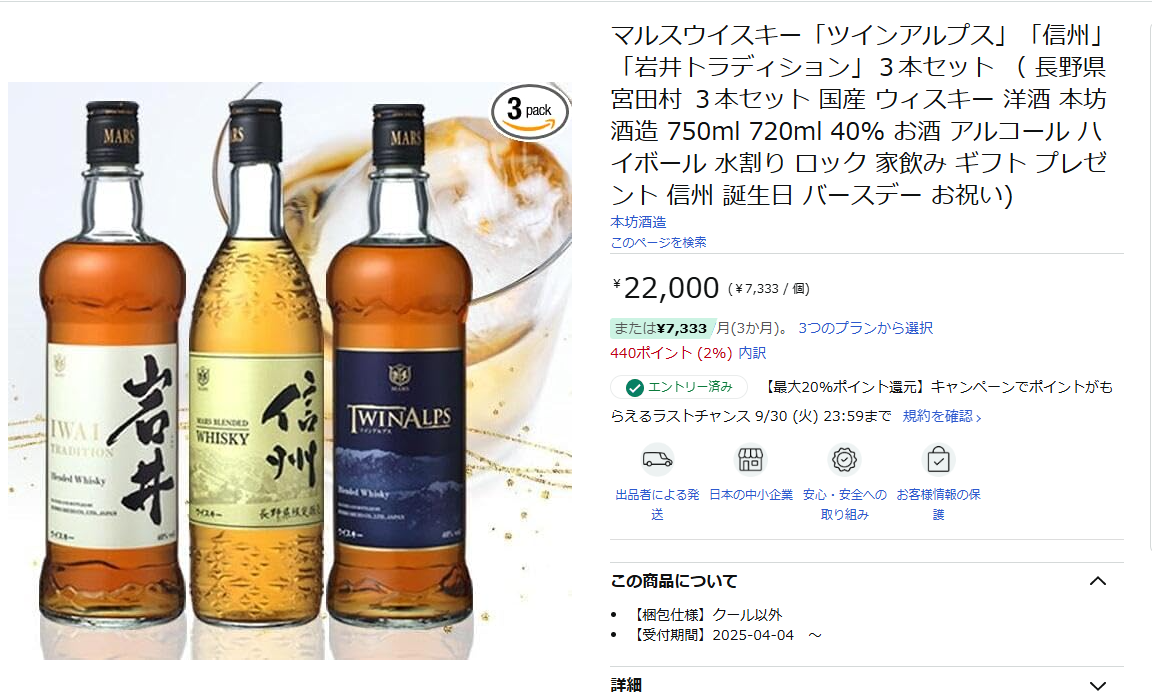Click the ¥7,333 monthly payment highlight
The width and height of the screenshot is (1152, 693).
point(662,328)
